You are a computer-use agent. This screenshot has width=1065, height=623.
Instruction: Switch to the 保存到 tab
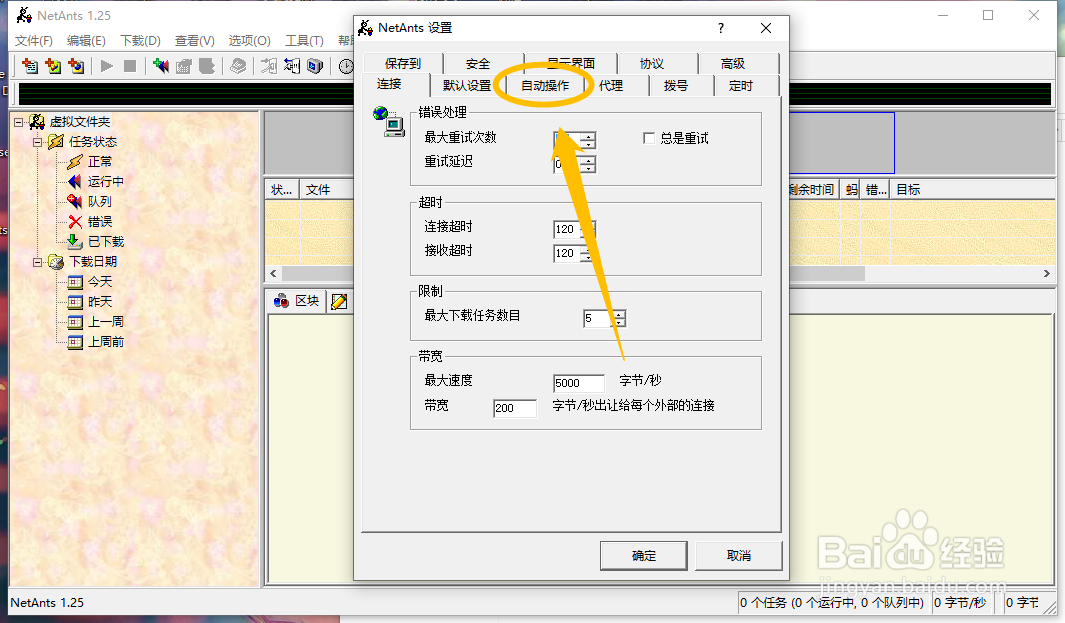click(x=403, y=63)
